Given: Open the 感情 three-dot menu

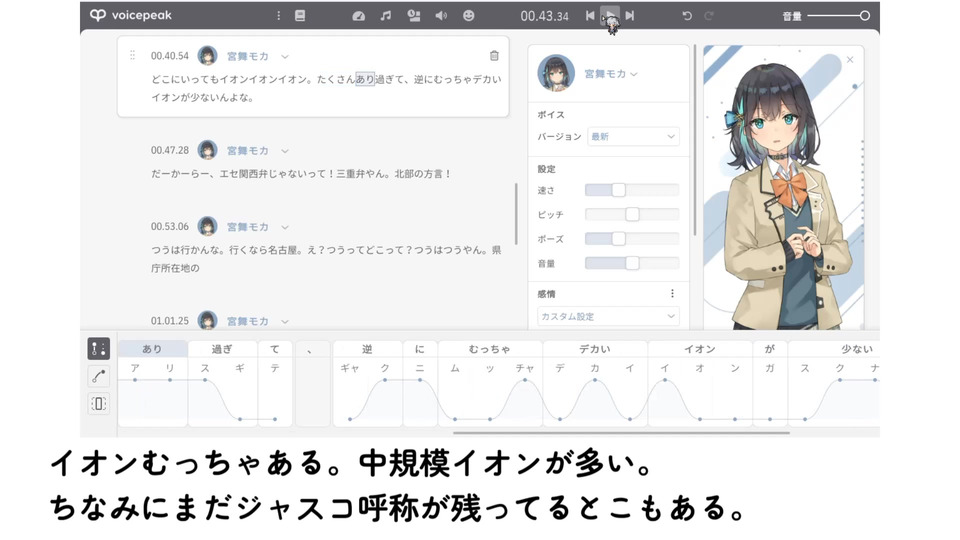Looking at the screenshot, I should point(672,294).
